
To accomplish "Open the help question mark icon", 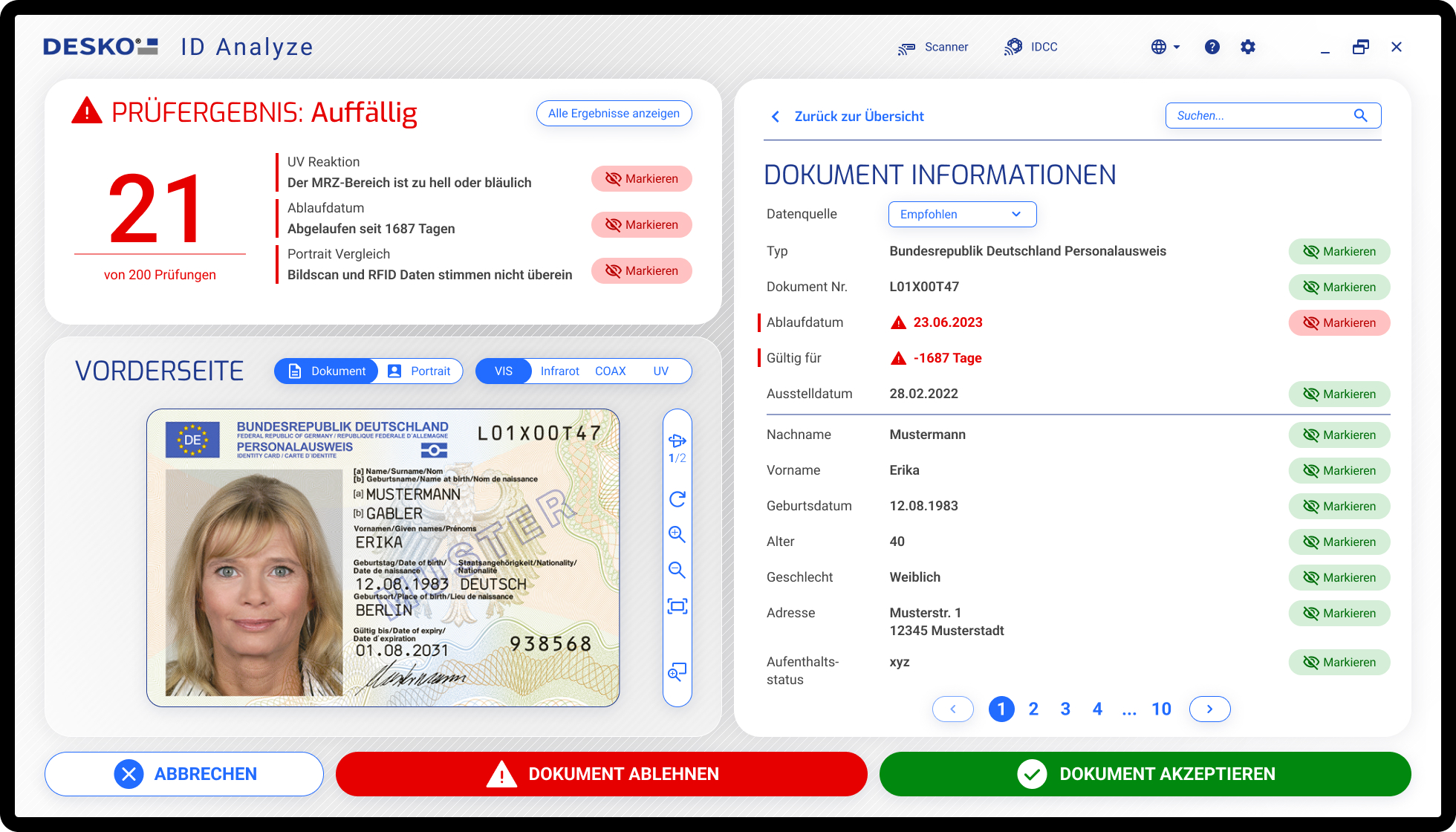I will (x=1212, y=47).
